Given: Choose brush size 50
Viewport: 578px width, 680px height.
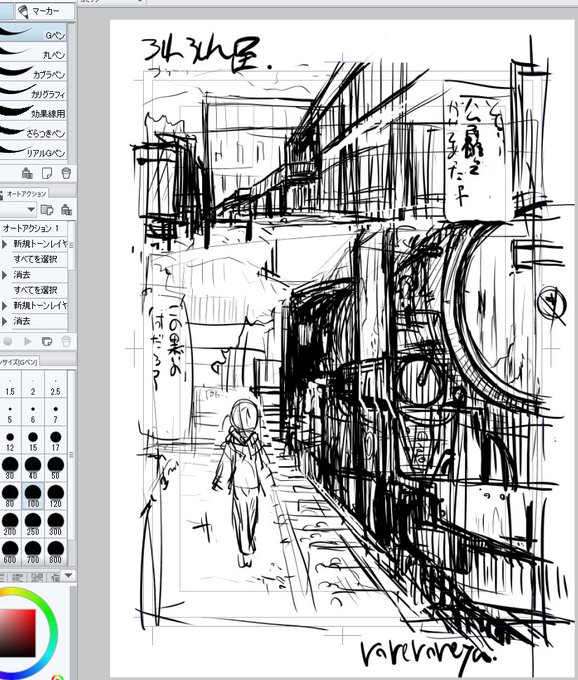Looking at the screenshot, I should click(x=56, y=469).
